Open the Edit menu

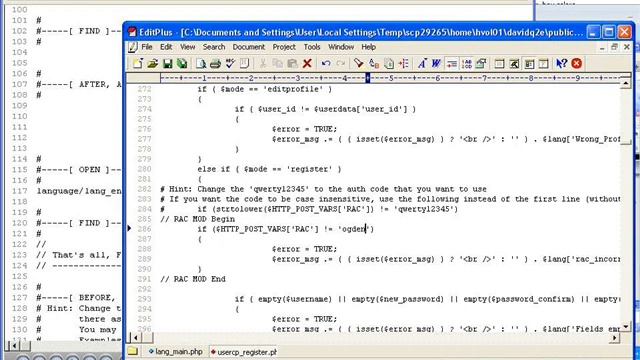point(166,47)
